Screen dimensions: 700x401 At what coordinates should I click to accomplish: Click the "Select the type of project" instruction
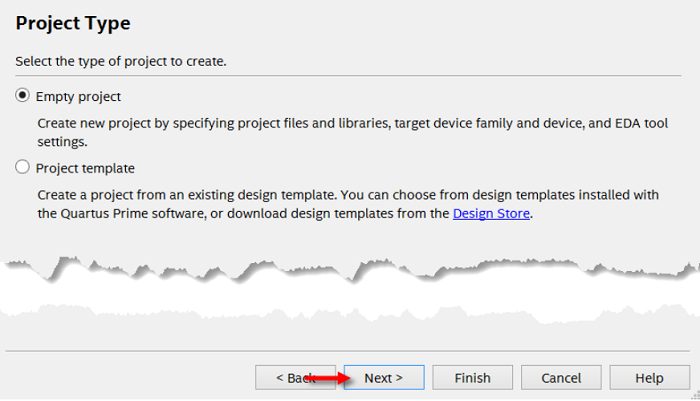click(x=121, y=62)
